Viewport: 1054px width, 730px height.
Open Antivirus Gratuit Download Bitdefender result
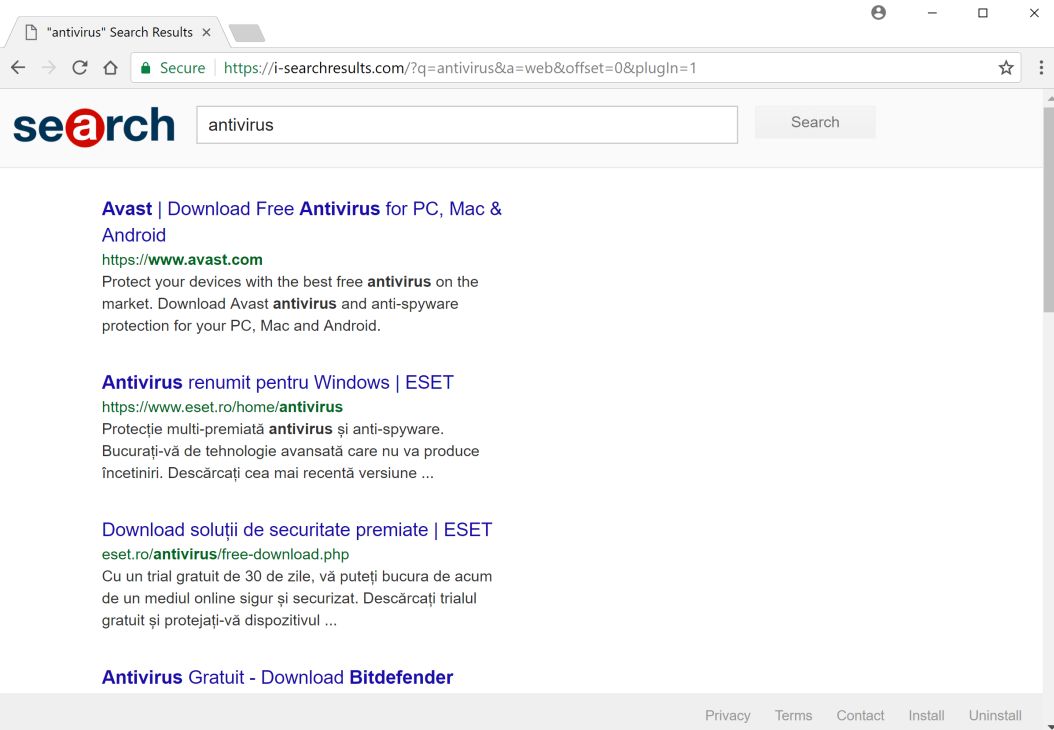pyautogui.click(x=278, y=677)
